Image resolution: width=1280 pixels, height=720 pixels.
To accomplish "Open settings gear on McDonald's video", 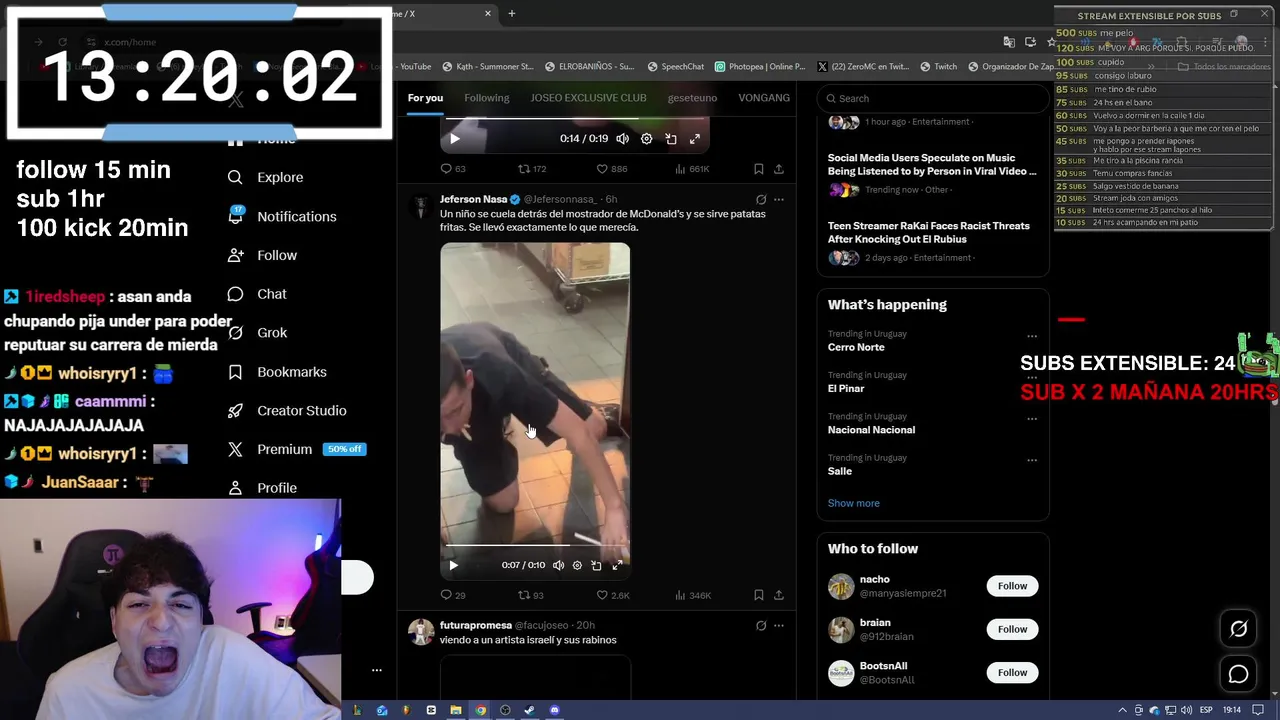I will (x=577, y=565).
